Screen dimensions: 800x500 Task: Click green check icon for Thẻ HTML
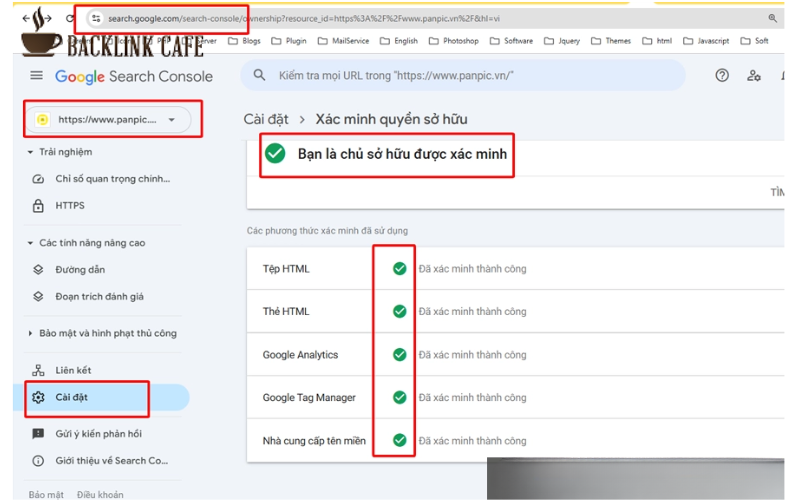click(399, 311)
